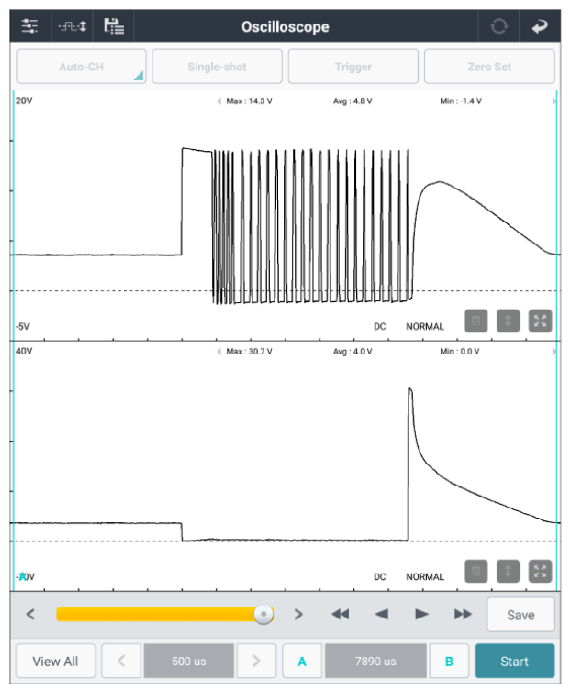
Task: Tap lower channel's vertical-arrow icon
Action: click(x=508, y=571)
